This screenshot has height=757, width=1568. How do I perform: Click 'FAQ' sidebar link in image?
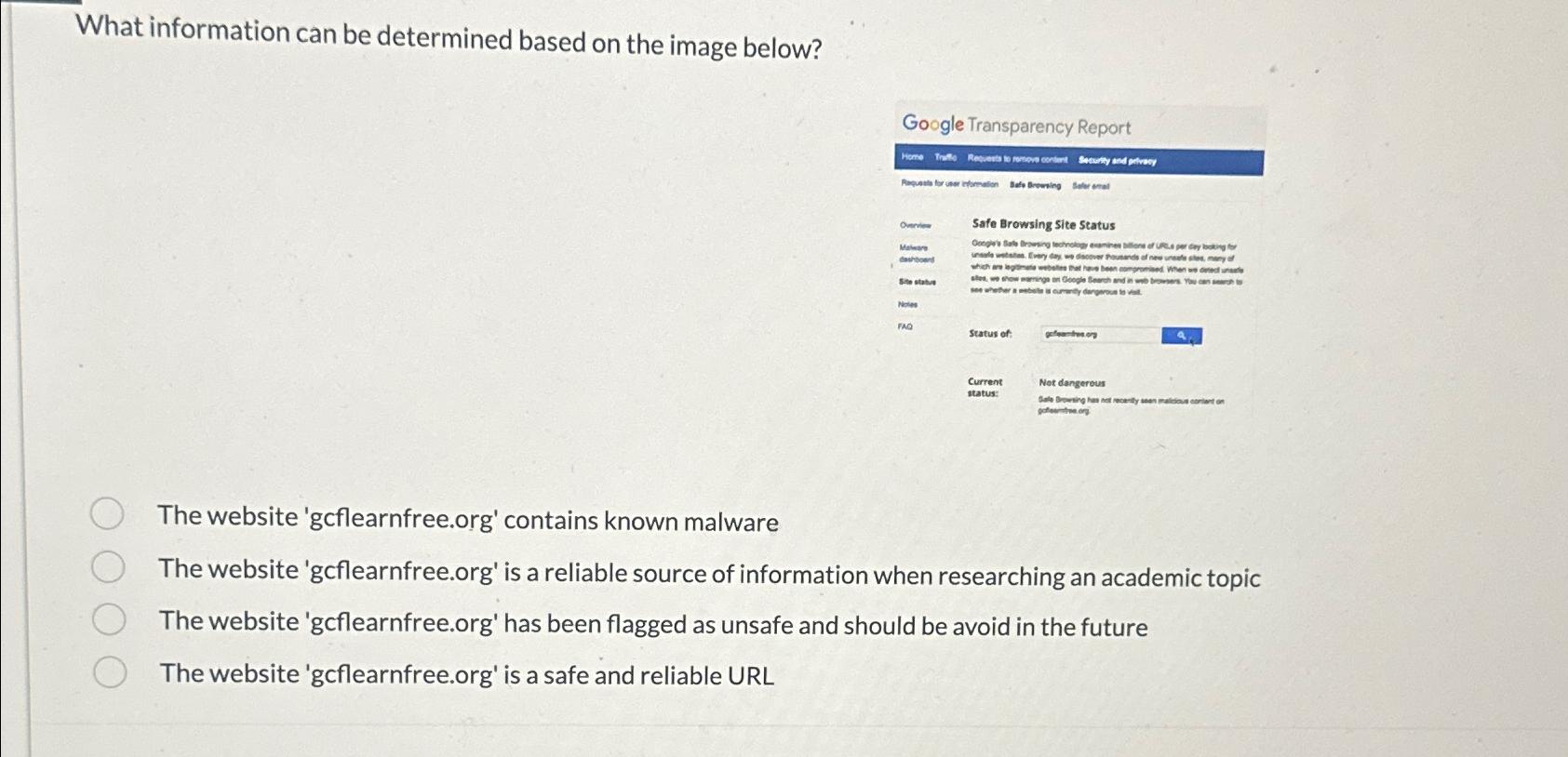pos(905,326)
